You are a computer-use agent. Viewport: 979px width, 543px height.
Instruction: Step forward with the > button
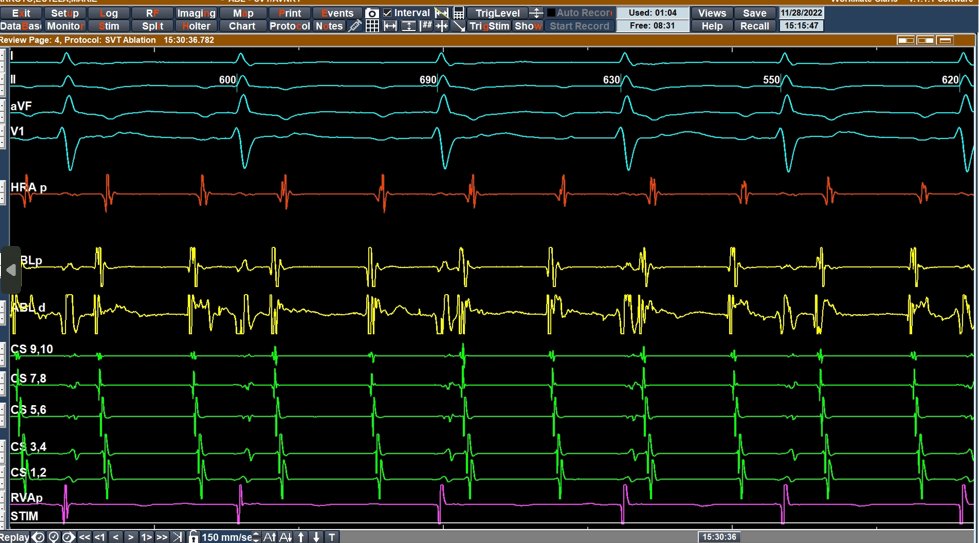tap(130, 537)
